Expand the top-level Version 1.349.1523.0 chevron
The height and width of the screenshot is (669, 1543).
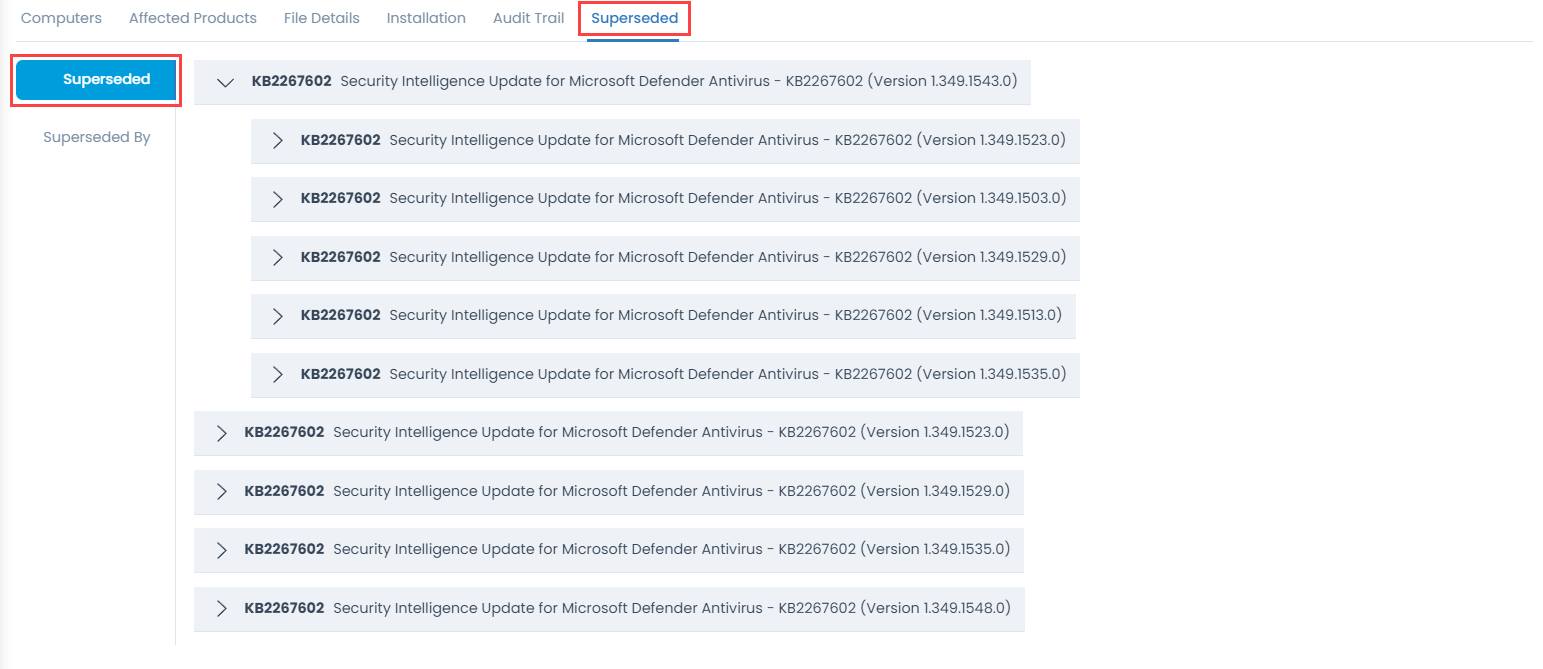222,433
